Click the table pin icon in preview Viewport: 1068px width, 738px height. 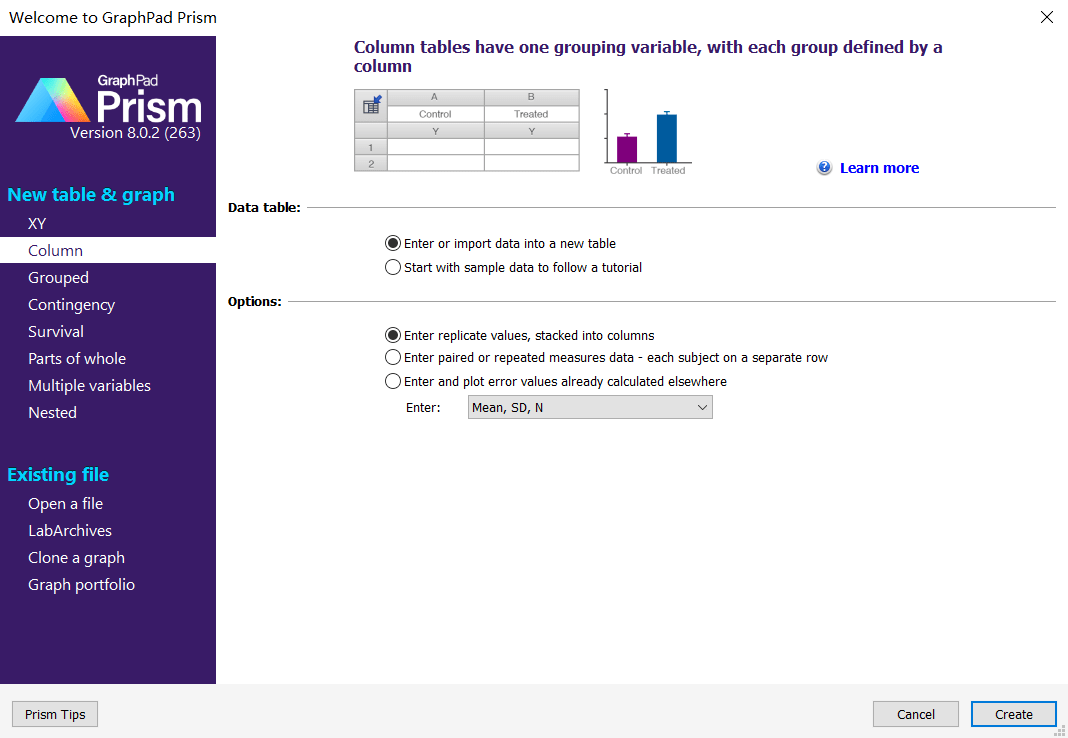(371, 105)
